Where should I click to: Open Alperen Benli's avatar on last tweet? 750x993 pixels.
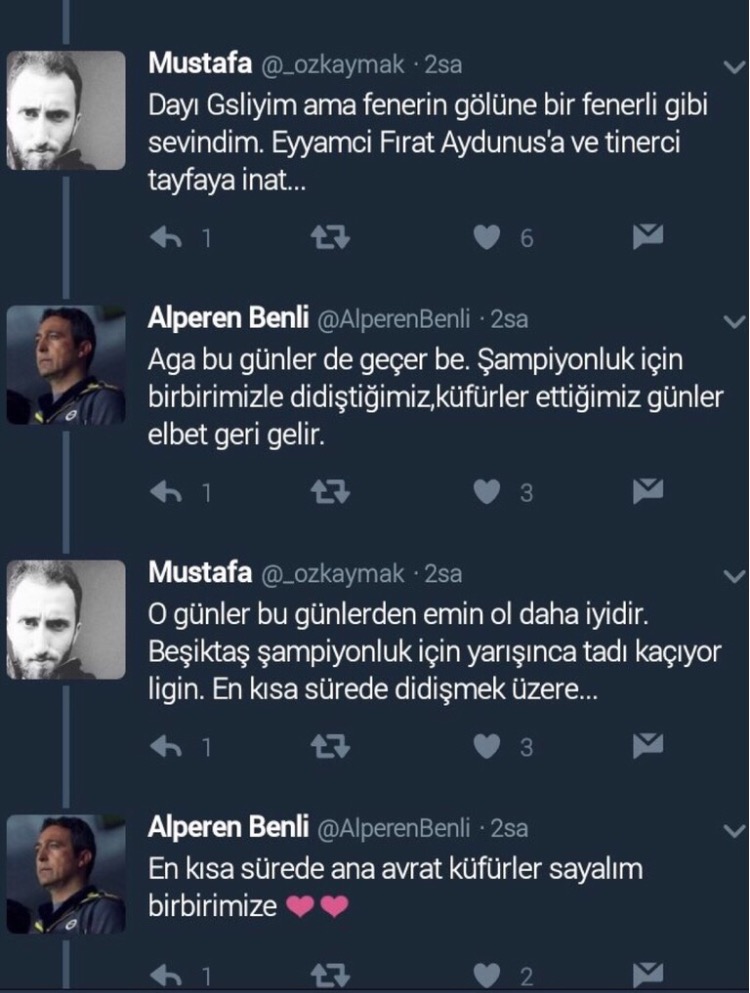click(x=66, y=874)
